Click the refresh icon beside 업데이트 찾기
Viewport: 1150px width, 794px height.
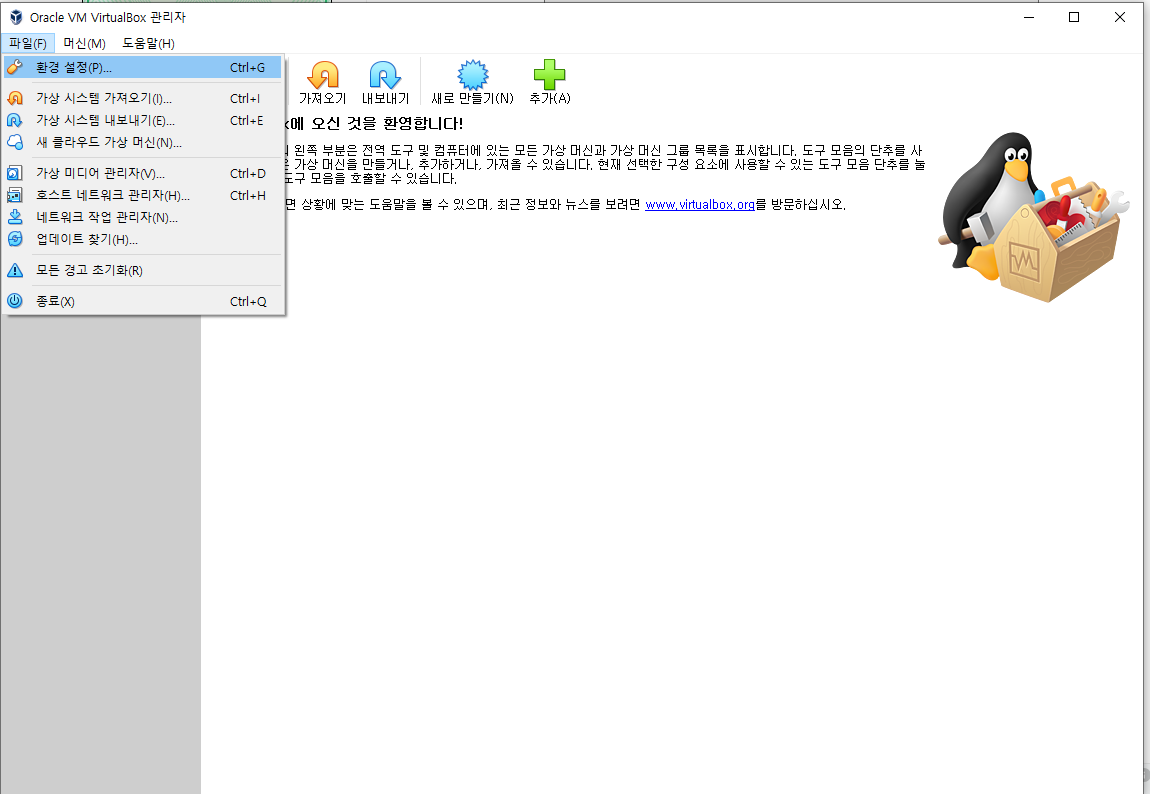point(15,239)
